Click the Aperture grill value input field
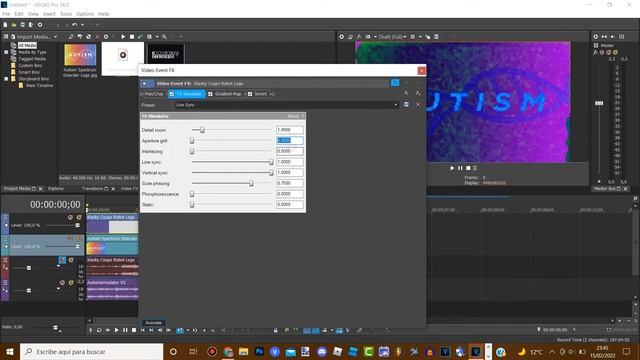Image resolution: width=640 pixels, height=360 pixels. [x=289, y=140]
